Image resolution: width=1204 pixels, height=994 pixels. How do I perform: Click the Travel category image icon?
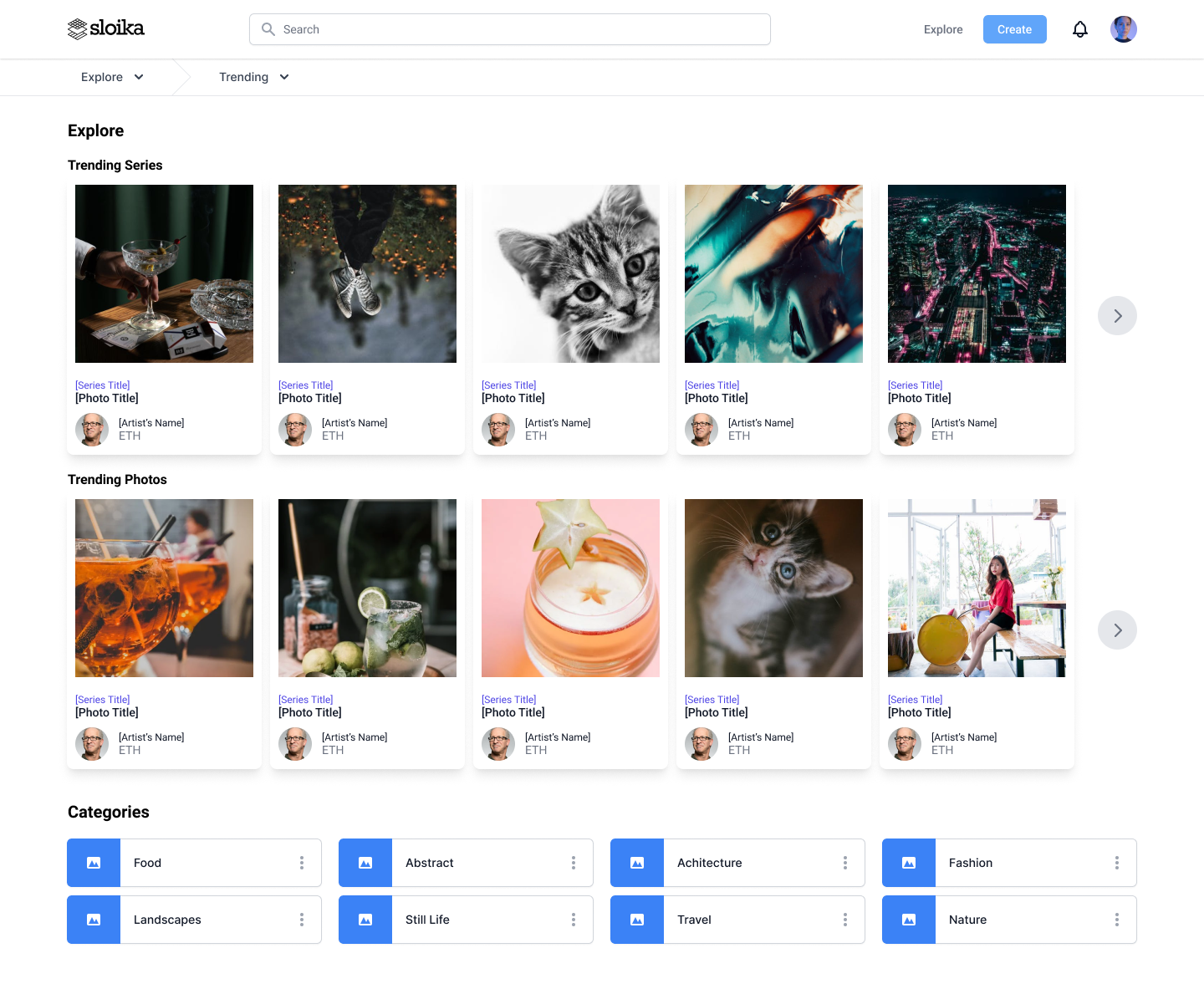(x=637, y=920)
